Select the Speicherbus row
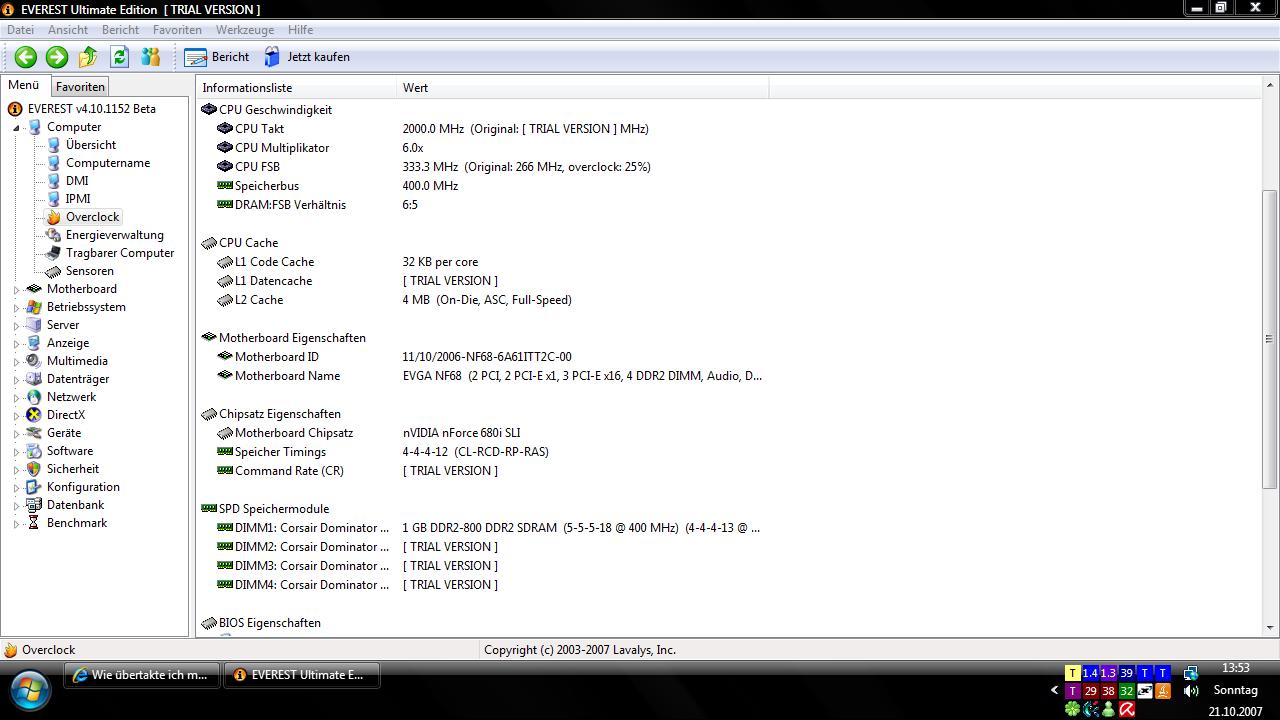This screenshot has height=720, width=1280. click(x=482, y=186)
